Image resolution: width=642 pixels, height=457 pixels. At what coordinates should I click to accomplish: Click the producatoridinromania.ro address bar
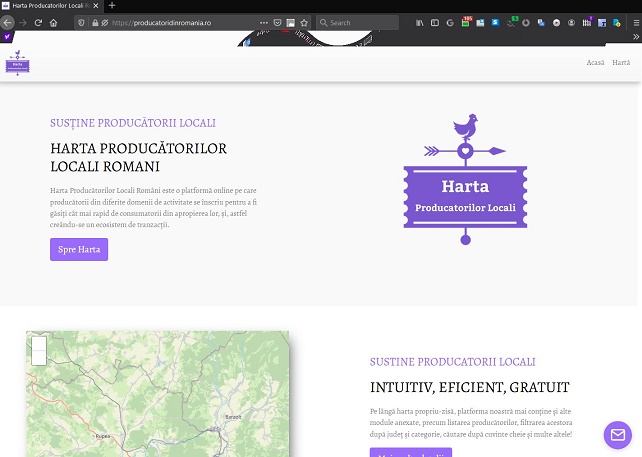click(180, 22)
